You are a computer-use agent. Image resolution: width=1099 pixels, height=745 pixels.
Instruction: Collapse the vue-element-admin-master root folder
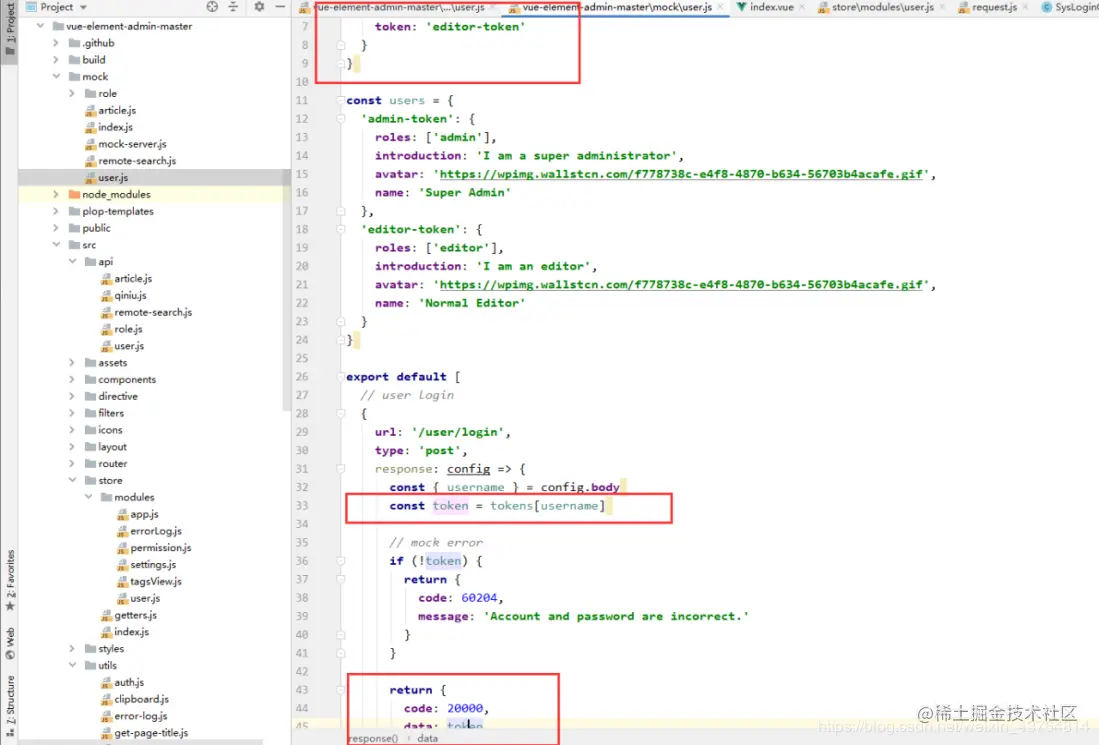click(40, 26)
